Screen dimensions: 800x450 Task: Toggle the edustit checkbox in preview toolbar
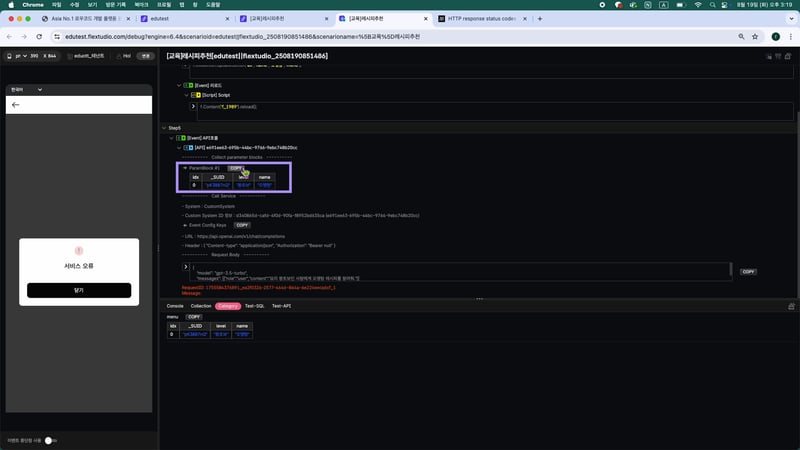[x=70, y=56]
